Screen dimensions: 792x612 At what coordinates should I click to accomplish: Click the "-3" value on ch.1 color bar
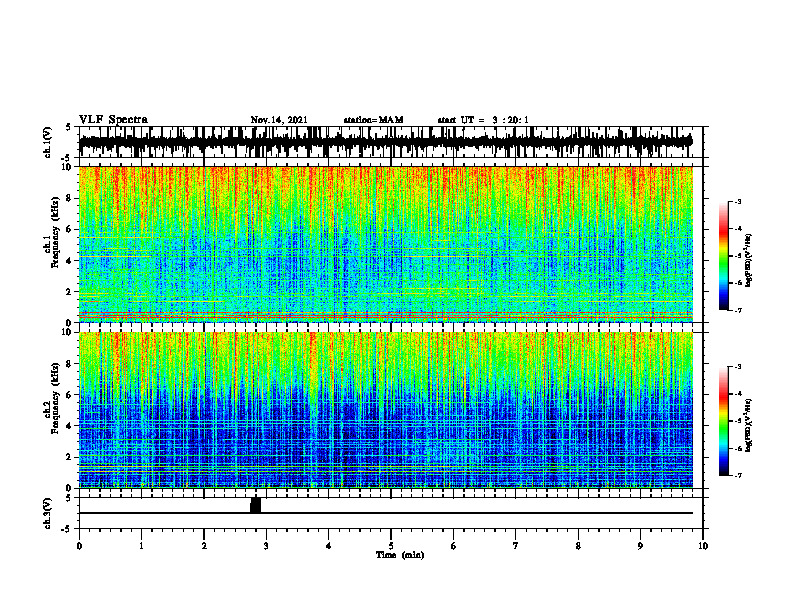[738, 201]
